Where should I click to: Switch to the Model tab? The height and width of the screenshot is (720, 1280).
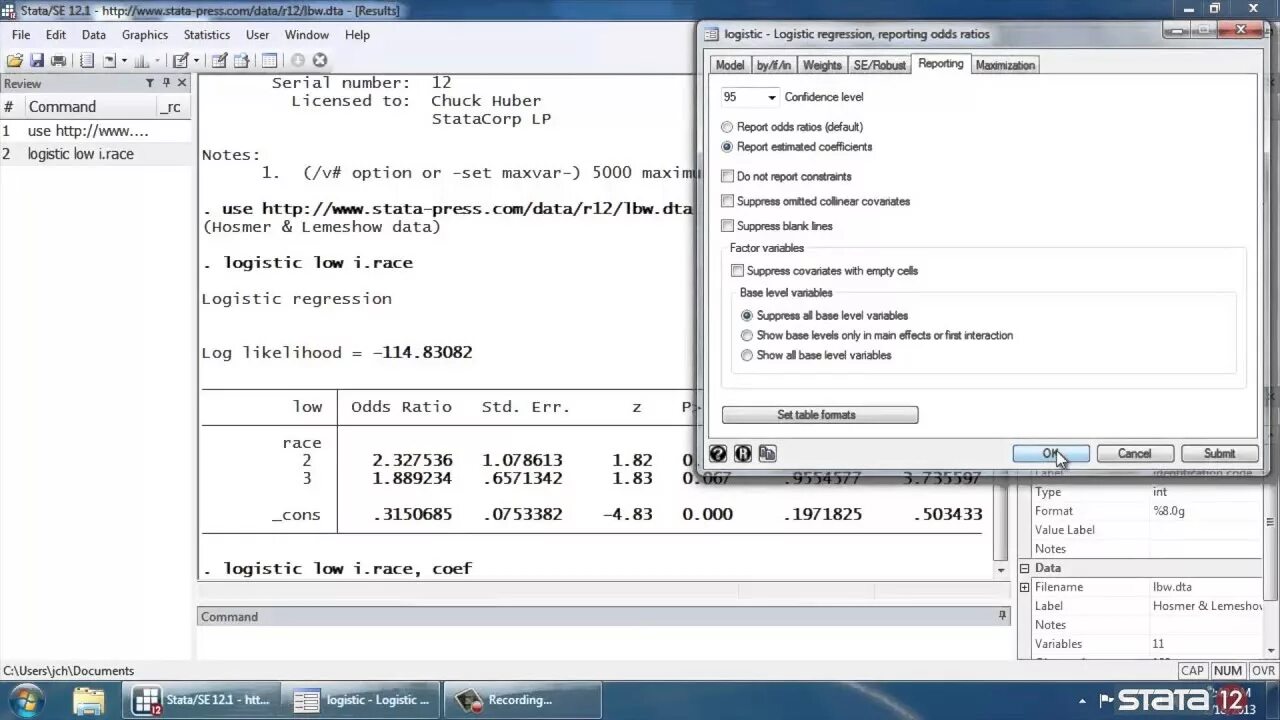730,65
